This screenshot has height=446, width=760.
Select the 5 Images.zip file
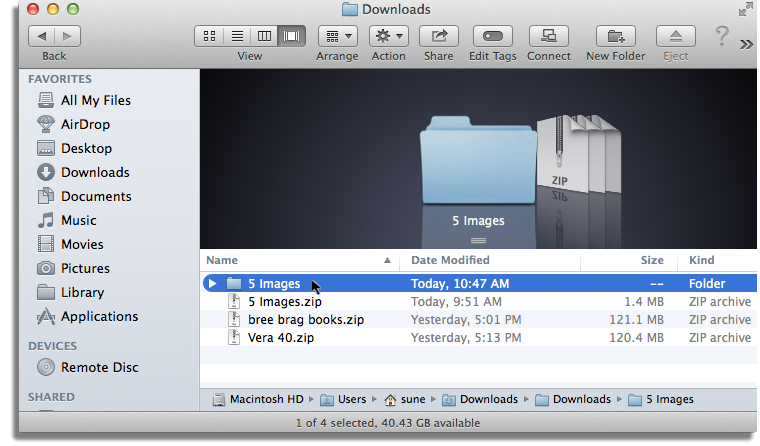point(285,302)
